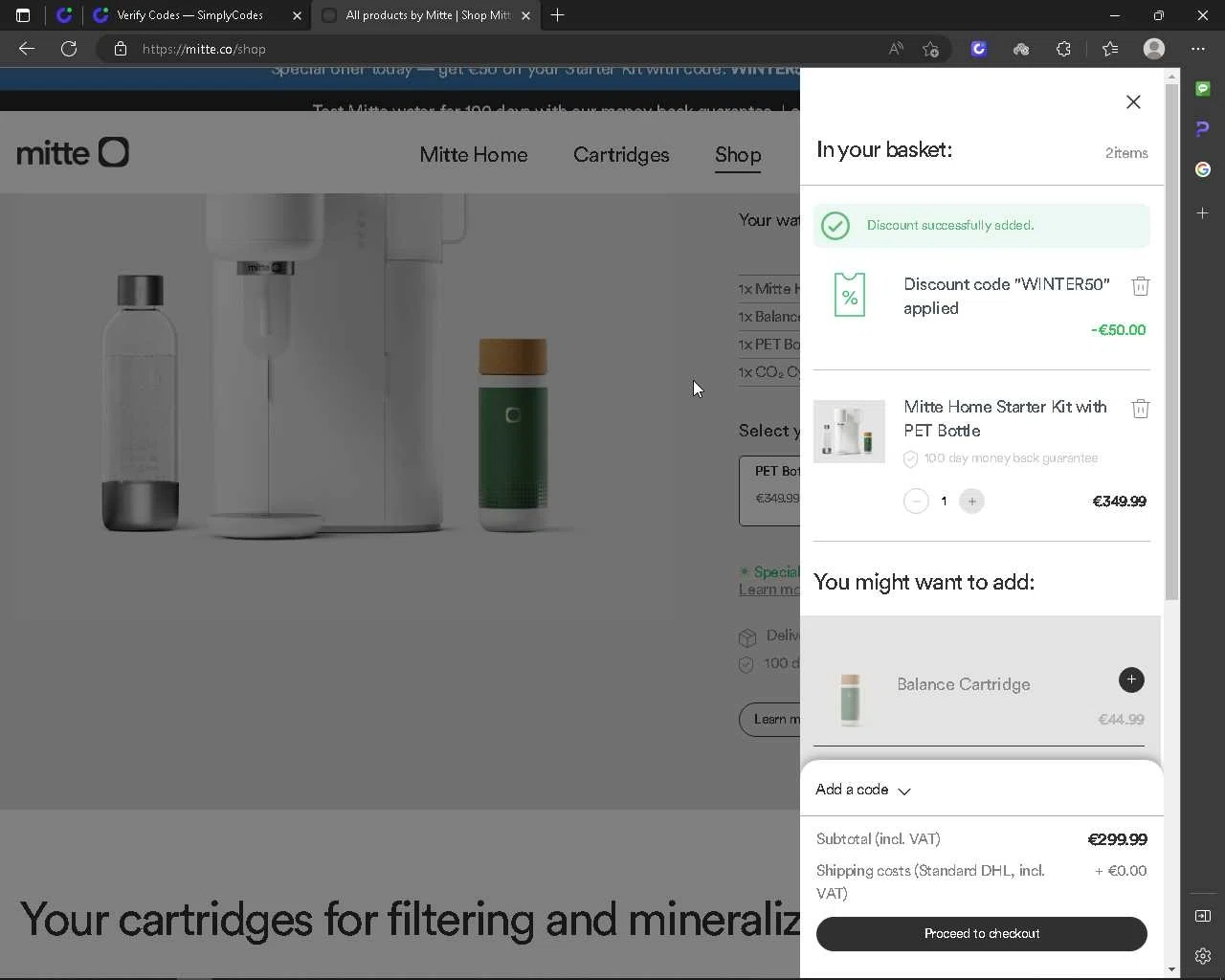Click the 100 day money back guarantee text

click(x=1011, y=458)
